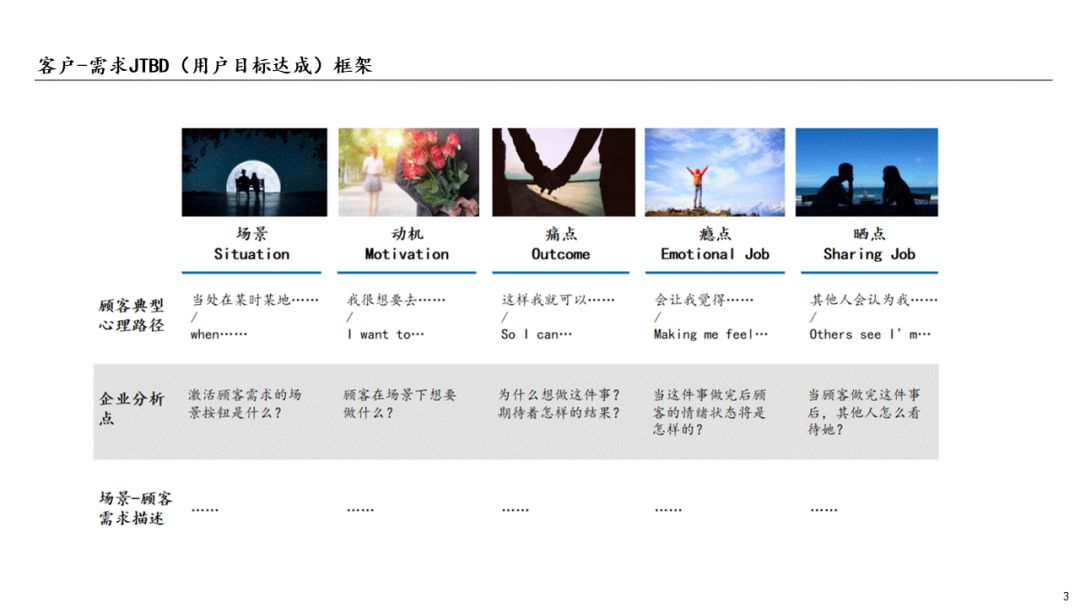Click the 'Others see I'm…' text

click(x=869, y=334)
